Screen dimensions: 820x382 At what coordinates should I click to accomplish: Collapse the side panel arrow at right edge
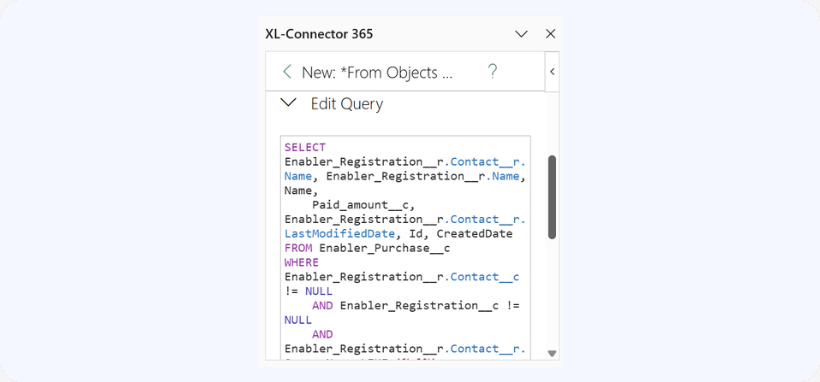[x=552, y=72]
